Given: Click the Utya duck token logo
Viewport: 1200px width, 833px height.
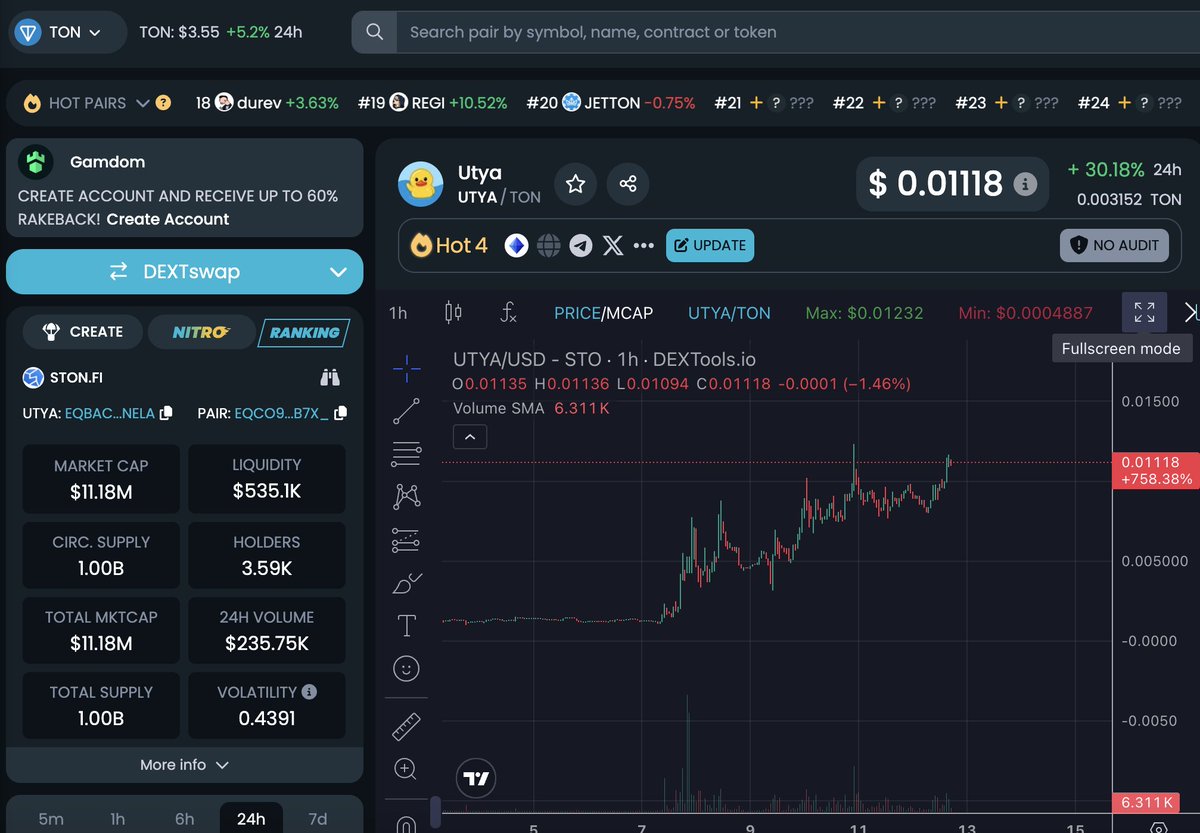Looking at the screenshot, I should [421, 184].
